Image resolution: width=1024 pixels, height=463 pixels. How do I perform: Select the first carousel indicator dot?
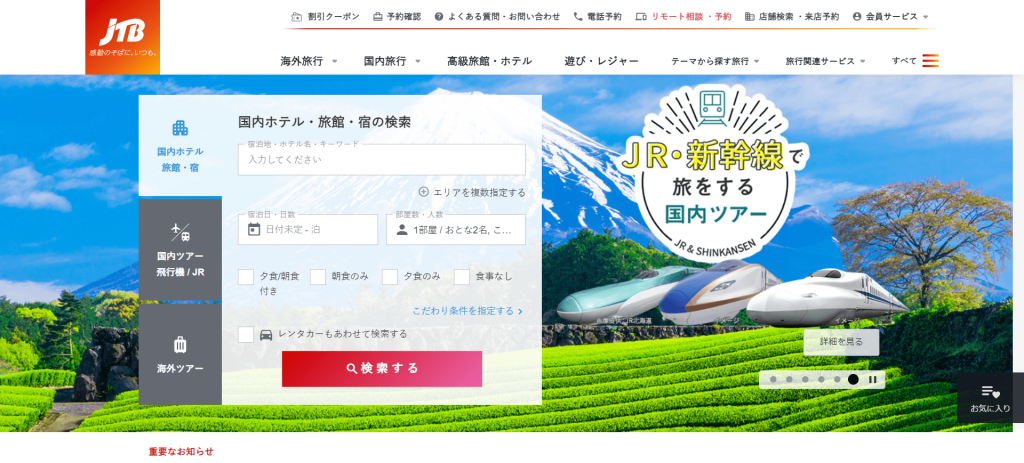tap(773, 379)
